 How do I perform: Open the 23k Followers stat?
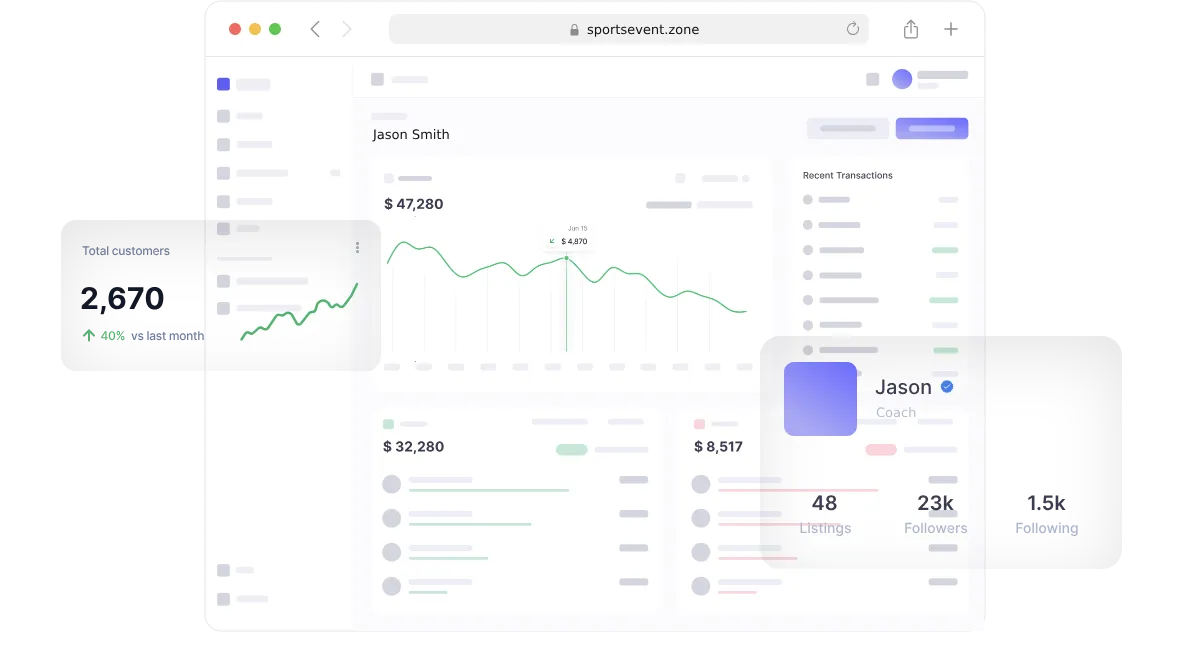tap(935, 514)
